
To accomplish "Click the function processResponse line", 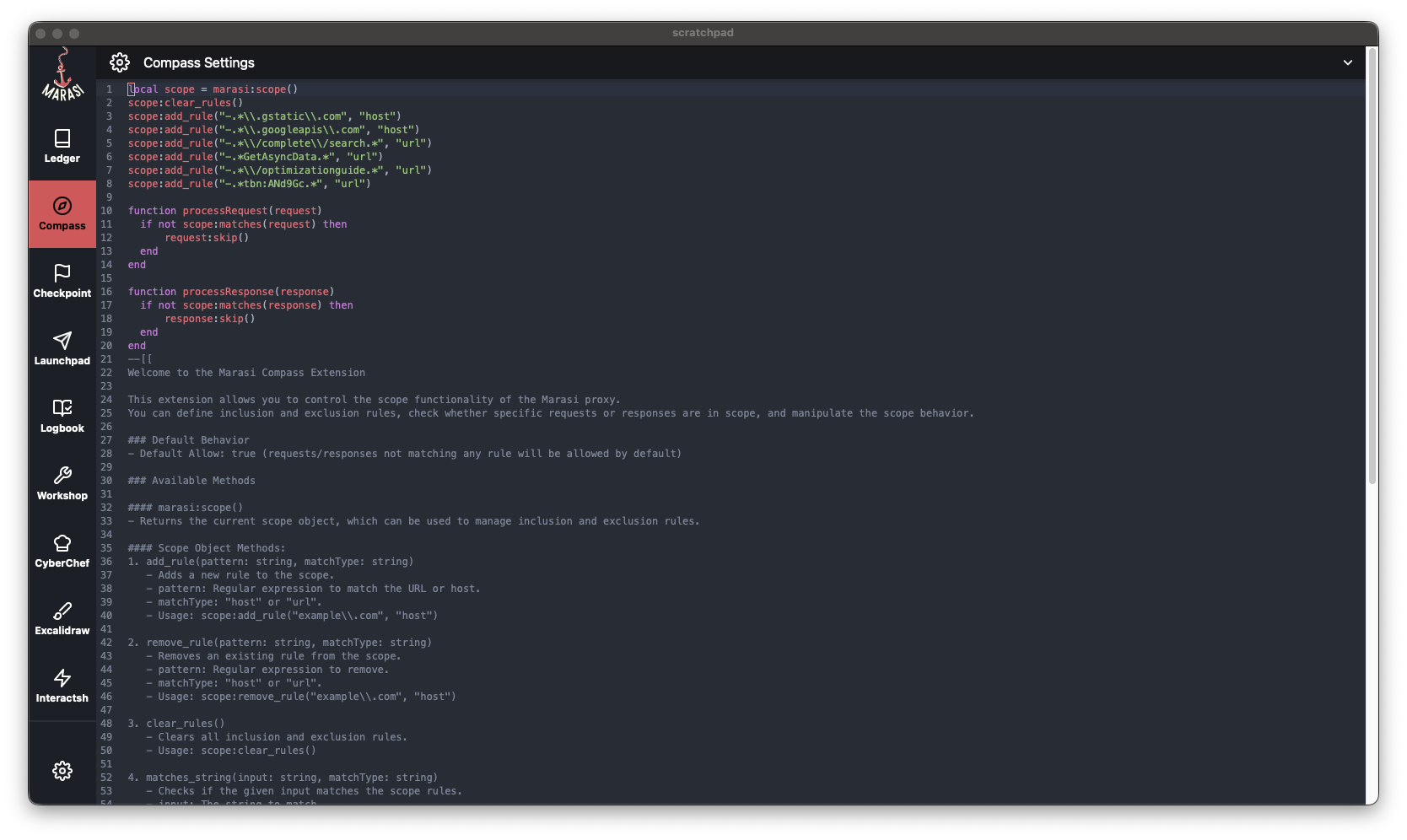I will [x=231, y=292].
